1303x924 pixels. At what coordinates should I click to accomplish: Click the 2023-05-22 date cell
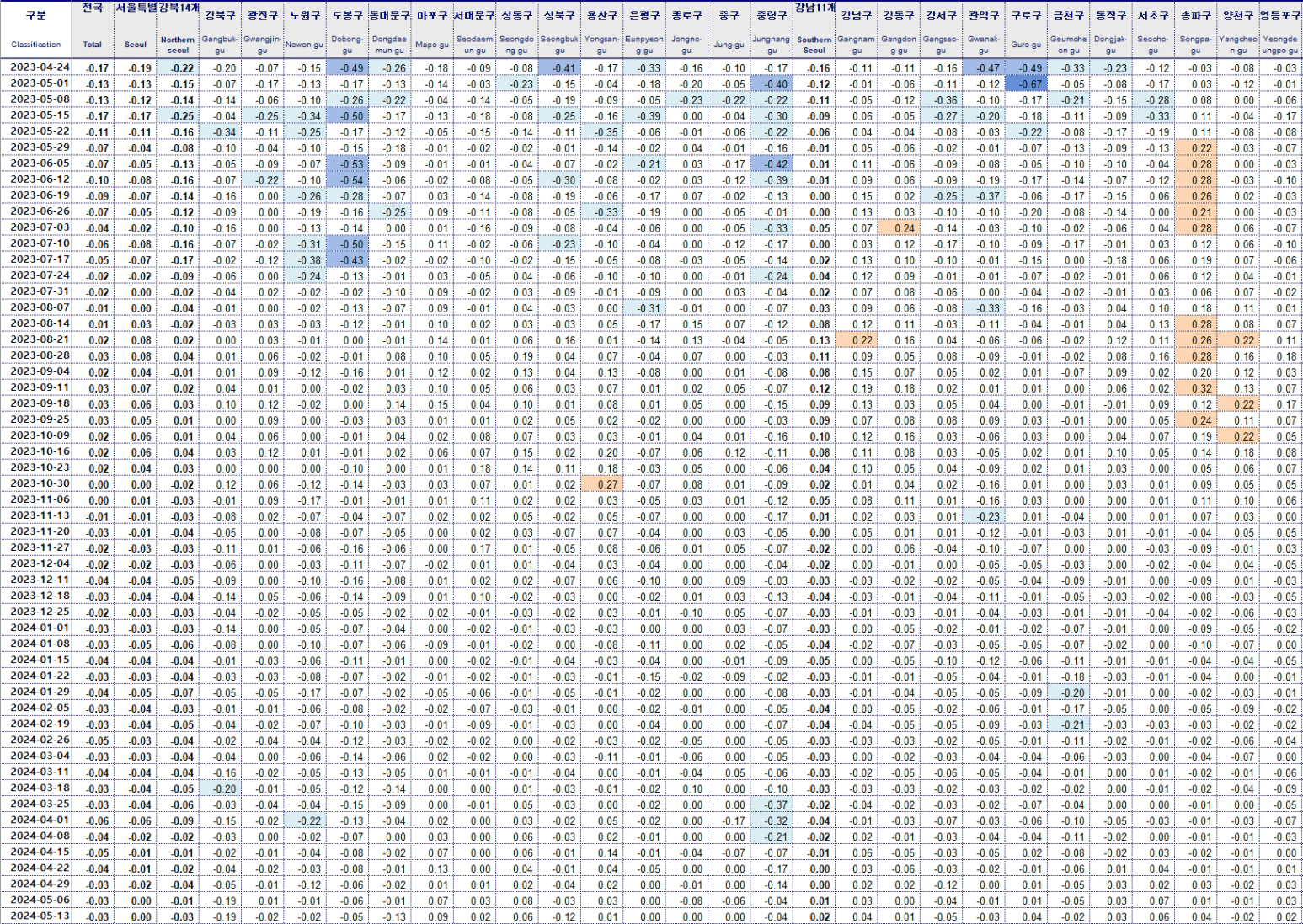coord(40,131)
